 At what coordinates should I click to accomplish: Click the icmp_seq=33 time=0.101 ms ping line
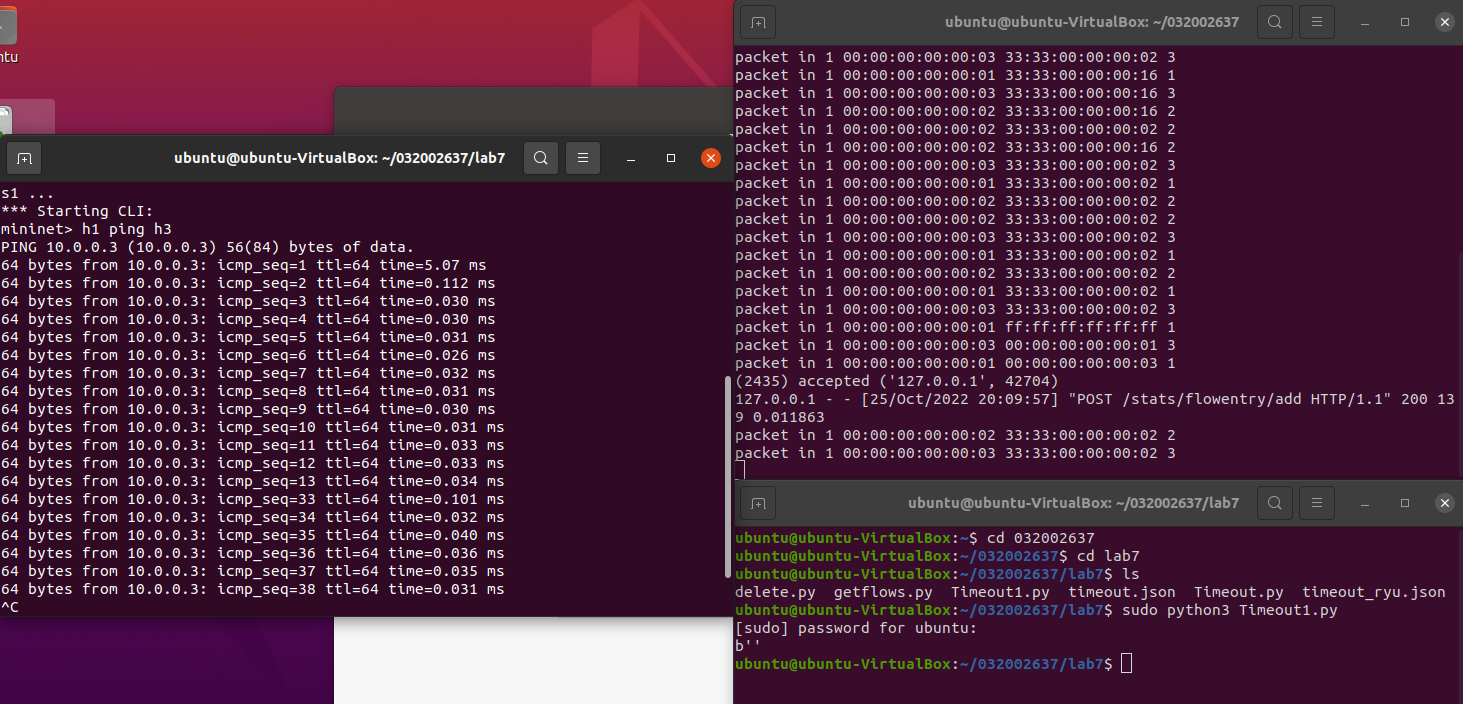pos(252,499)
